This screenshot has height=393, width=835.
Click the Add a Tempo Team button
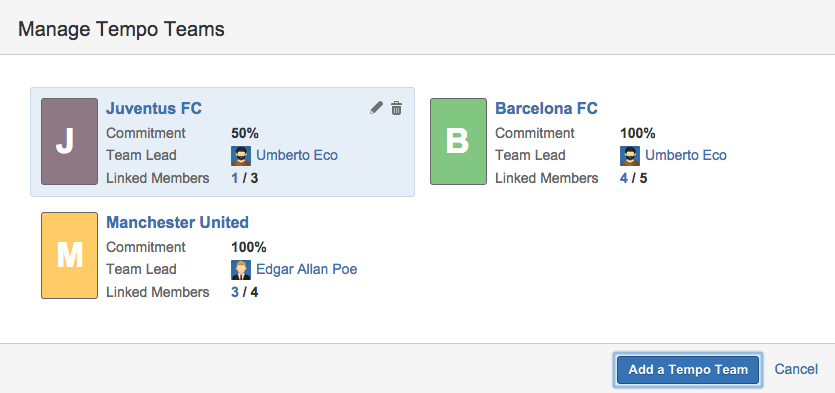pyautogui.click(x=688, y=370)
